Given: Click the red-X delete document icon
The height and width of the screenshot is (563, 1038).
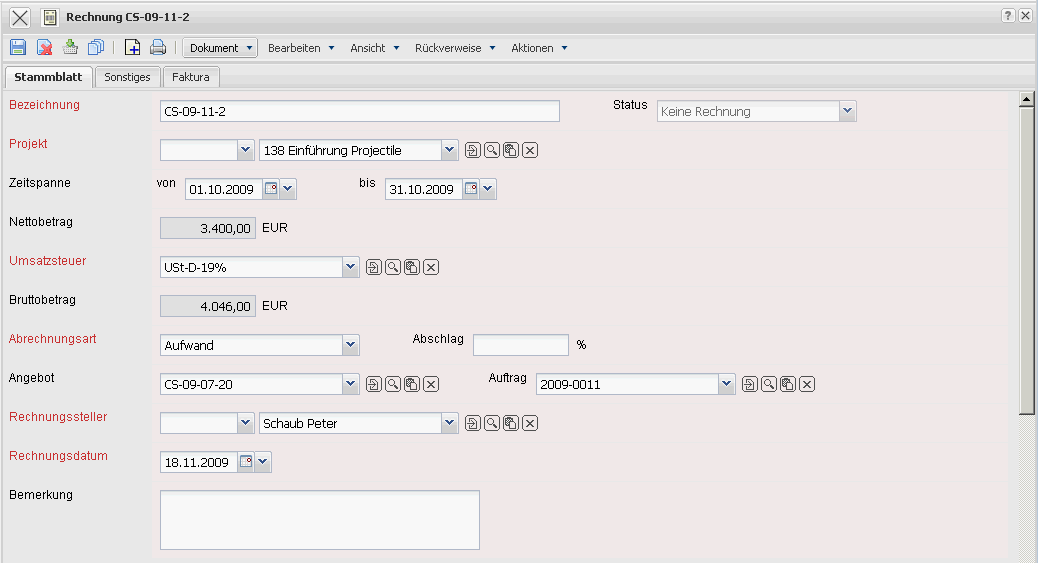Looking at the screenshot, I should (45, 47).
